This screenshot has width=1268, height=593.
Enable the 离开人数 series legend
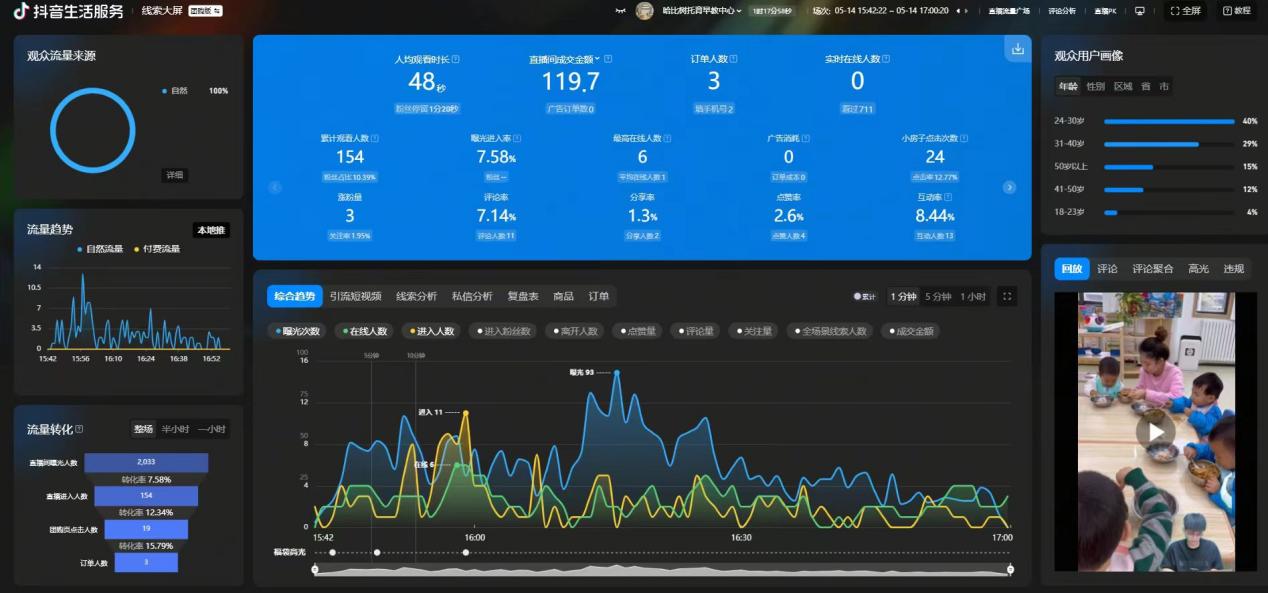click(575, 331)
